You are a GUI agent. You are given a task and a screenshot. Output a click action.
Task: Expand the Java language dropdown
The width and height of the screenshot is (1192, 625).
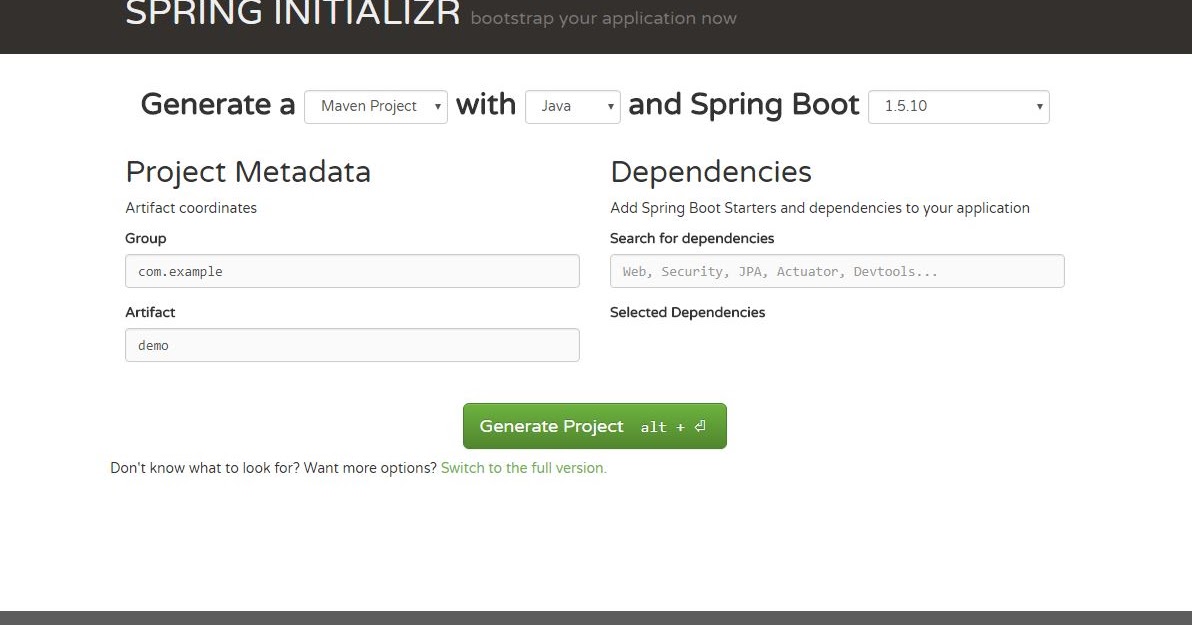572,107
